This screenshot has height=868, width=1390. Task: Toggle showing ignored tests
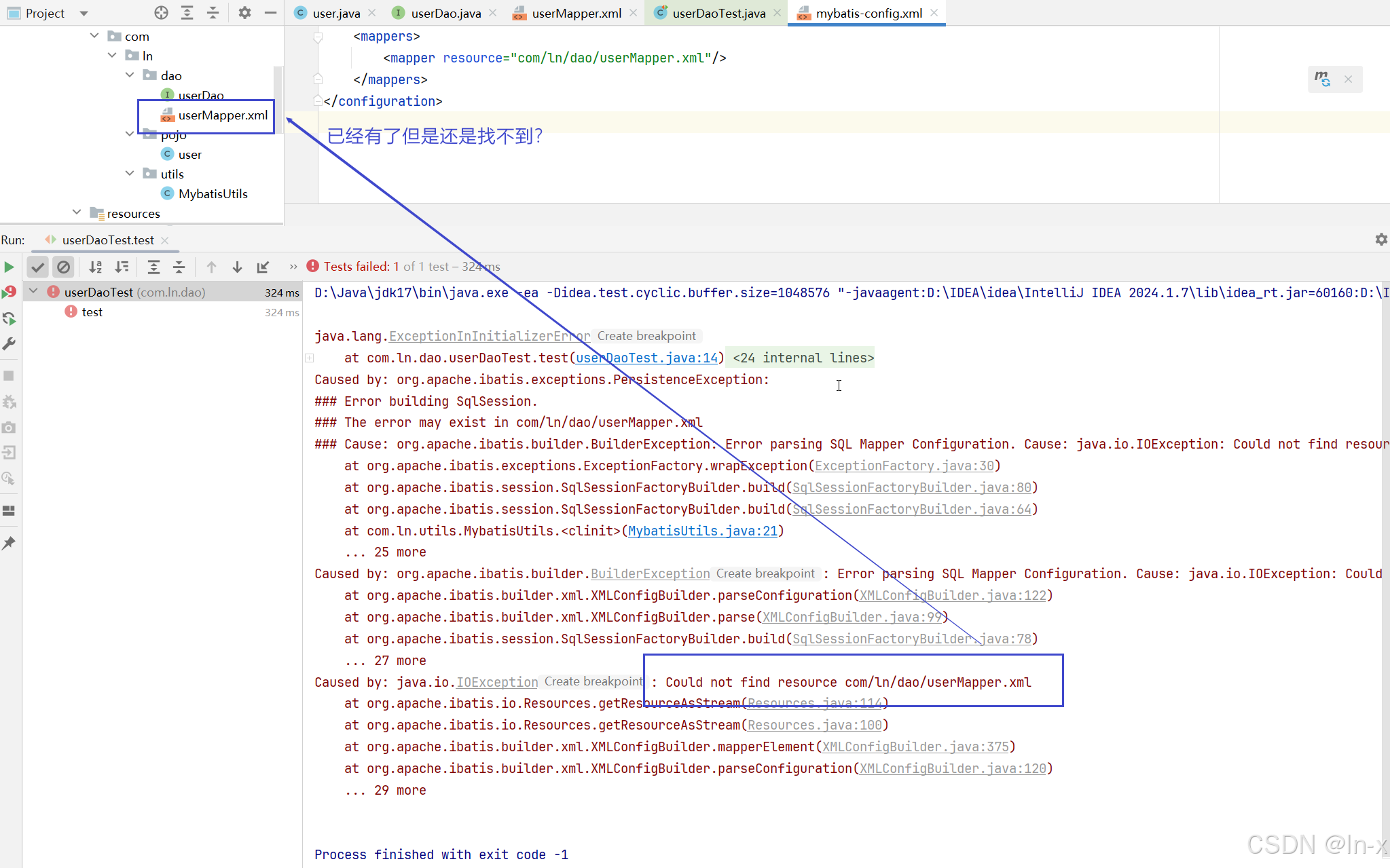tap(64, 267)
